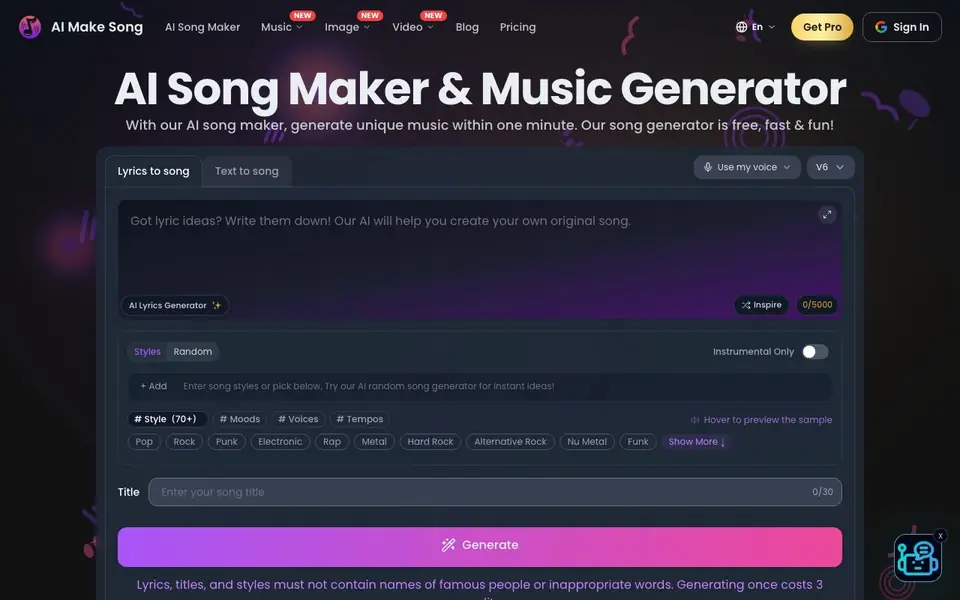The image size is (960, 600).
Task: Open the chatbot assistant icon
Action: (x=917, y=558)
